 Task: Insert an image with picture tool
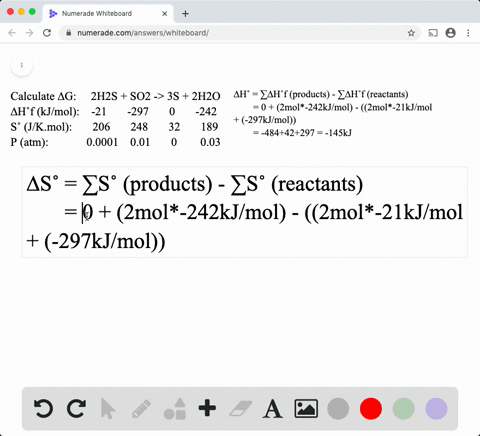point(306,408)
